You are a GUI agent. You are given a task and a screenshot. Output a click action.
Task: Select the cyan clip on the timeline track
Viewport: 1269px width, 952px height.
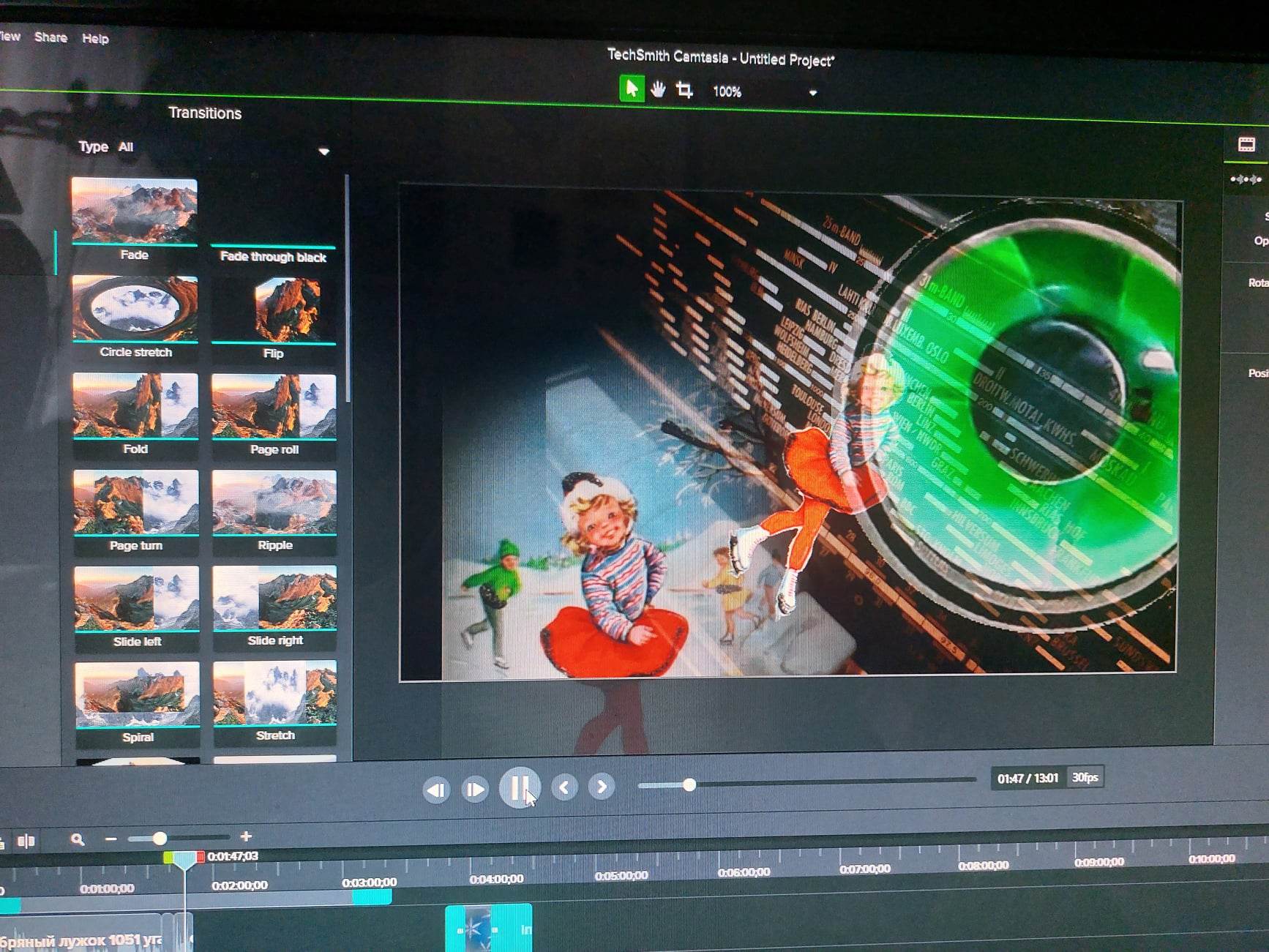488,928
